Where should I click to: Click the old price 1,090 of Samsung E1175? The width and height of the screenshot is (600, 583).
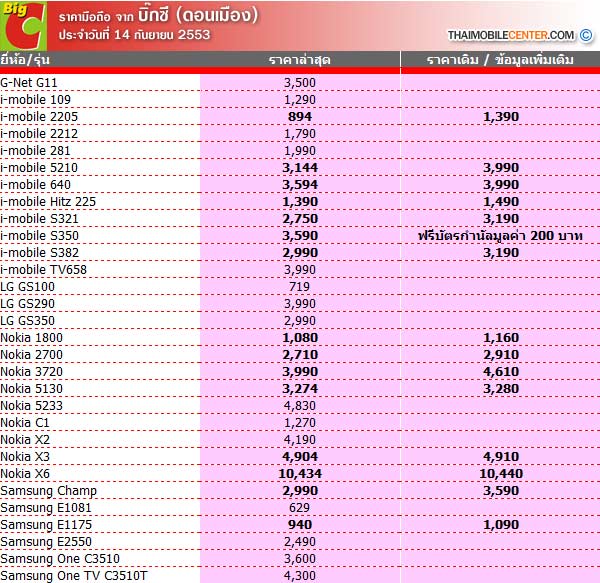[501, 525]
